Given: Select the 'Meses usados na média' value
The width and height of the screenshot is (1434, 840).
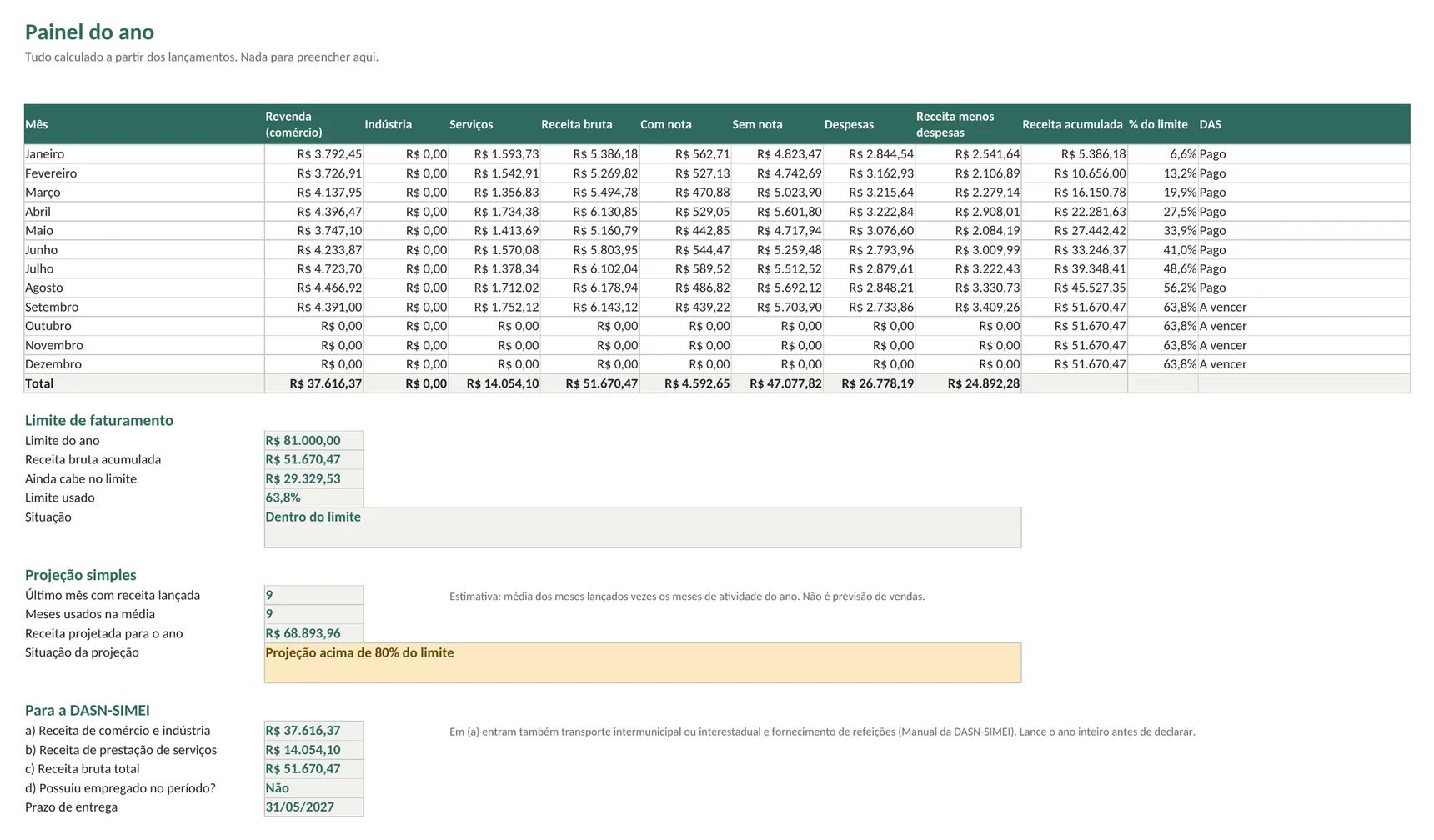Looking at the screenshot, I should click(x=313, y=614).
